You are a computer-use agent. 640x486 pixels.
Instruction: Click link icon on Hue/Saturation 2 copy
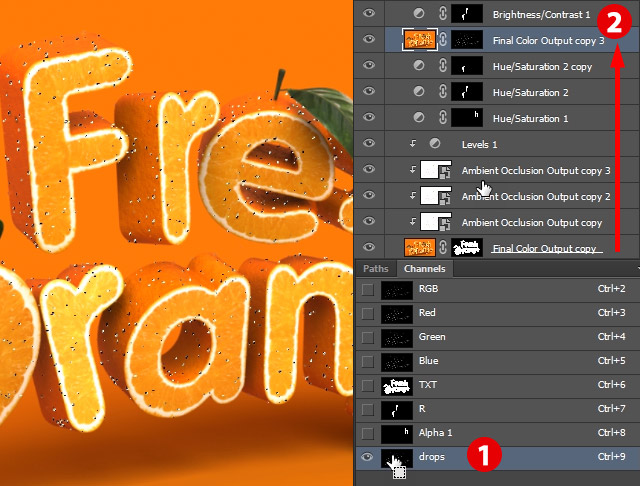443,65
